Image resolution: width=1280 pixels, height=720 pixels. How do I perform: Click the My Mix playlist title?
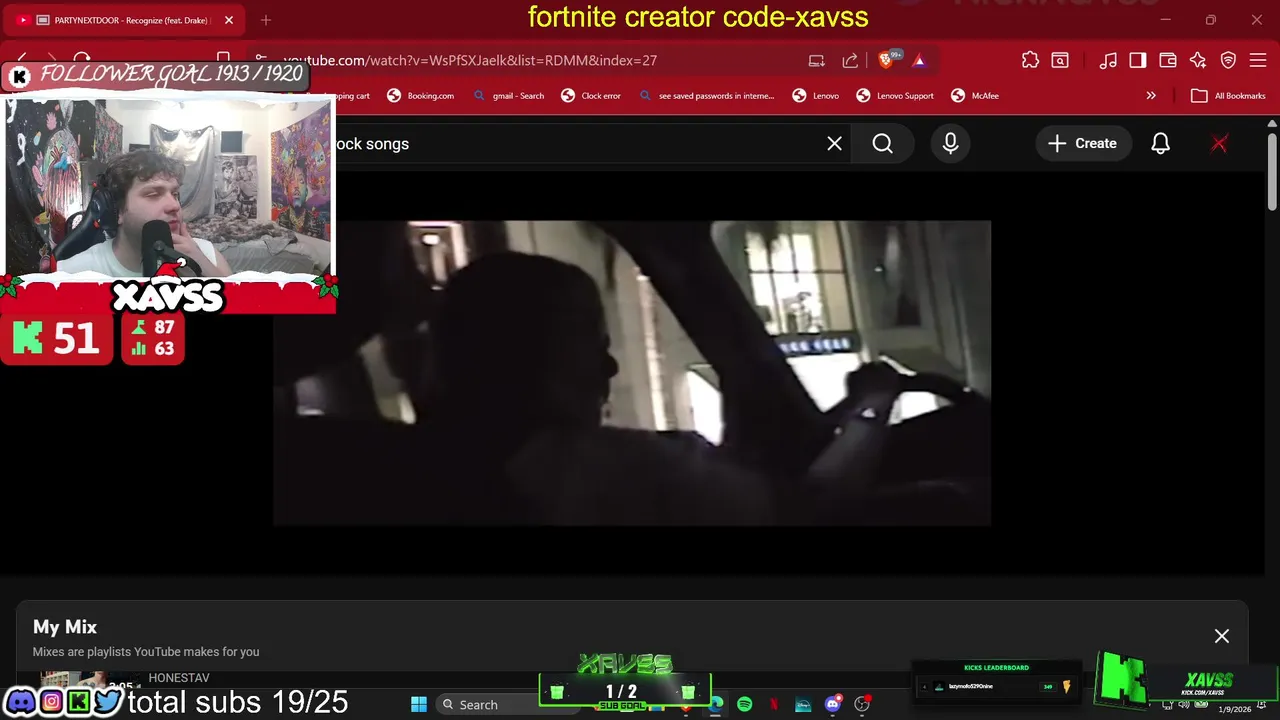pos(65,627)
